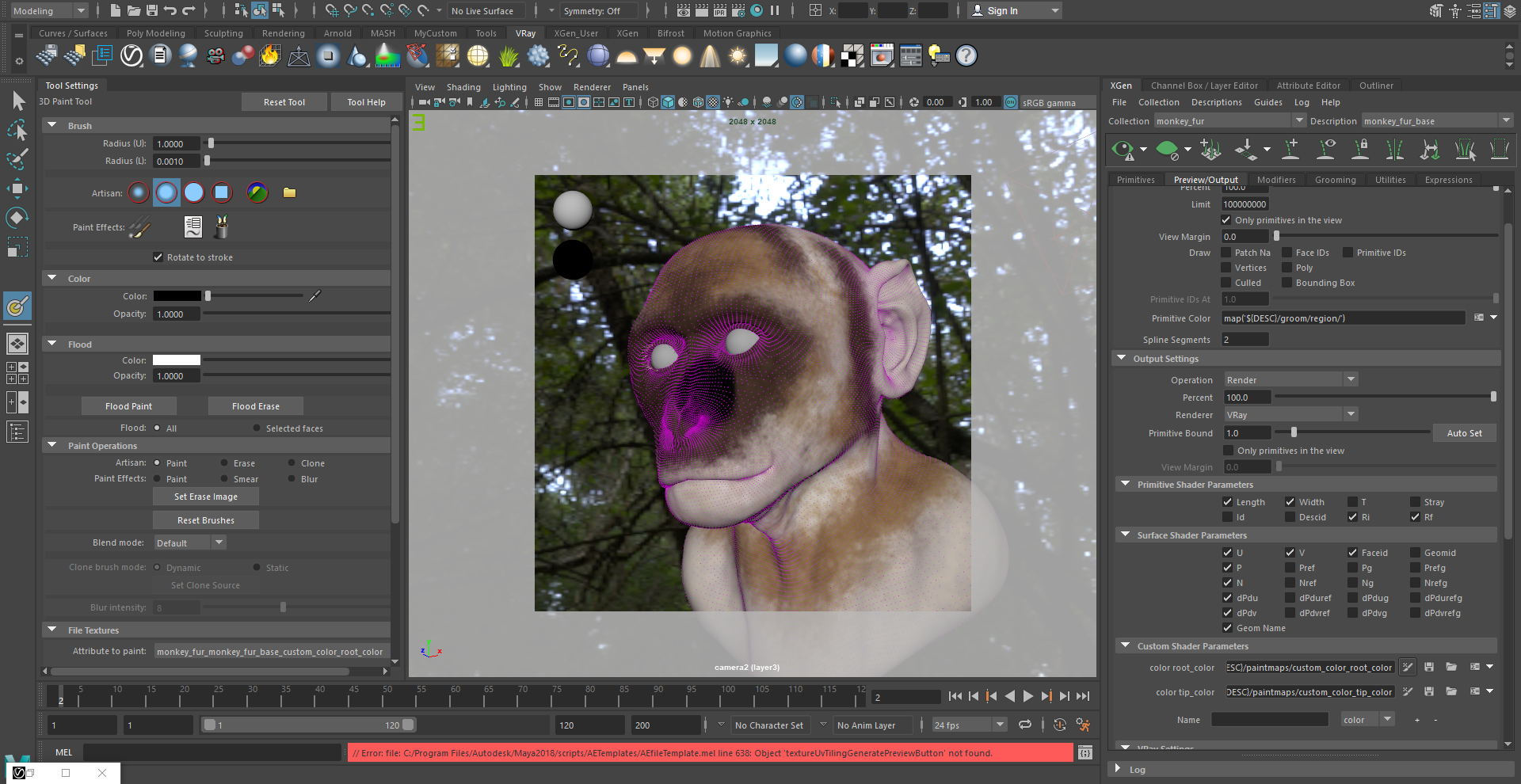Image resolution: width=1521 pixels, height=784 pixels.
Task: Play forward on the timeline
Action: pos(1028,696)
